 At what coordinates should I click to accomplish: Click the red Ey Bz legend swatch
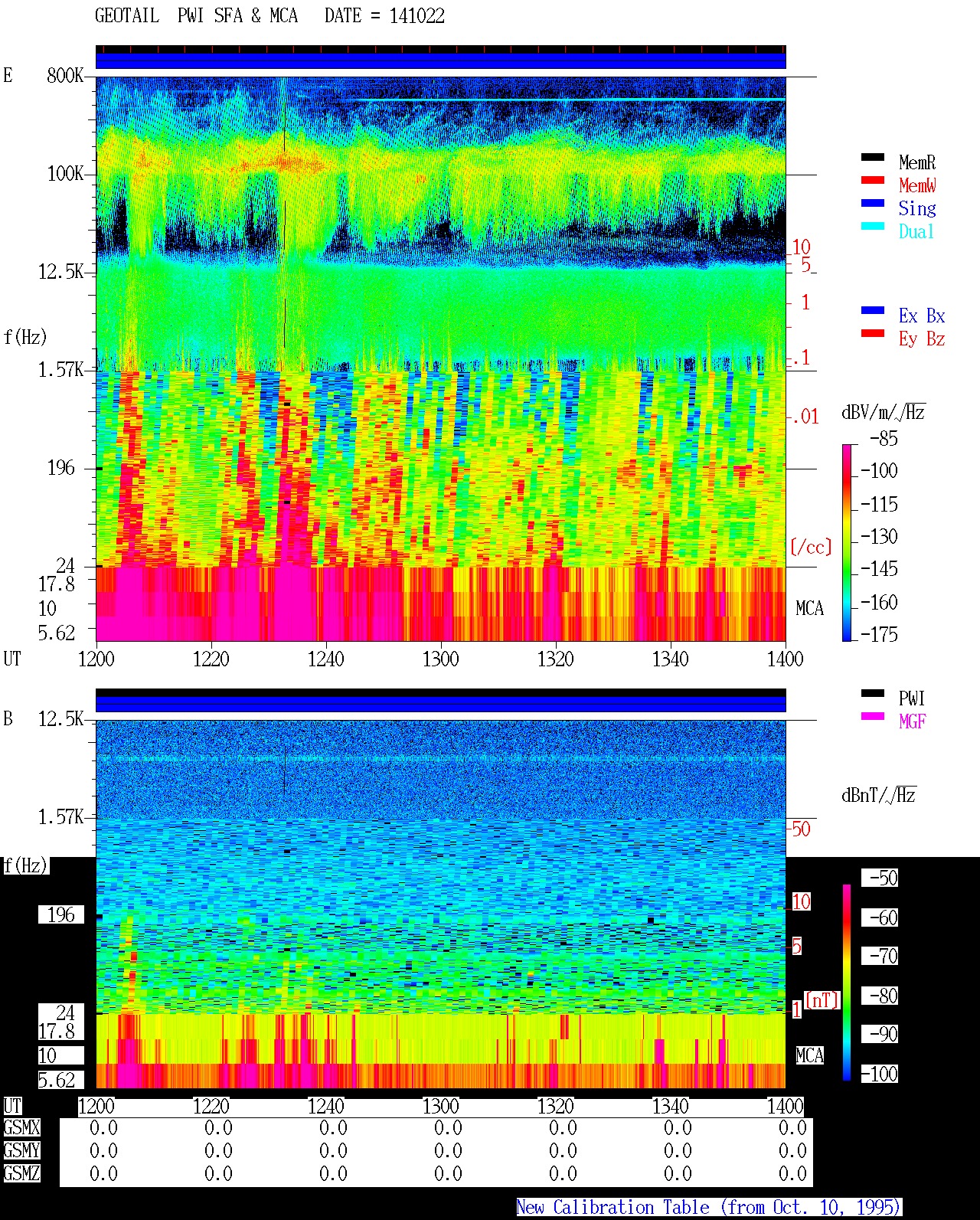[x=872, y=333]
